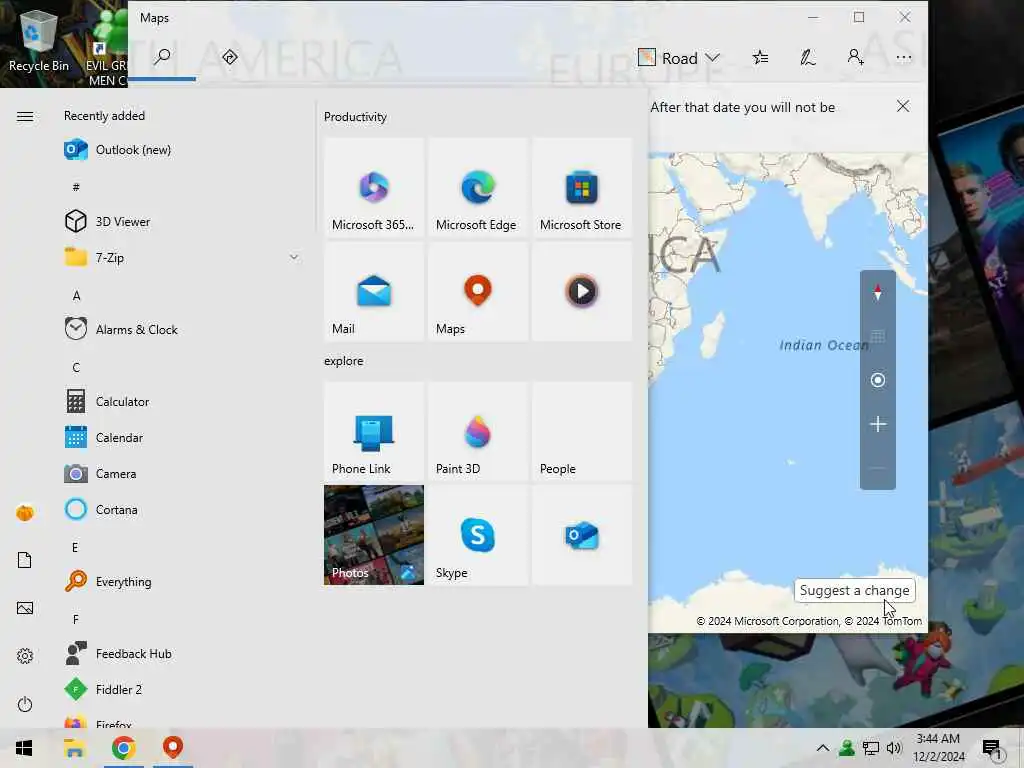
Task: Launch Cortana from the app list
Action: tap(183, 509)
